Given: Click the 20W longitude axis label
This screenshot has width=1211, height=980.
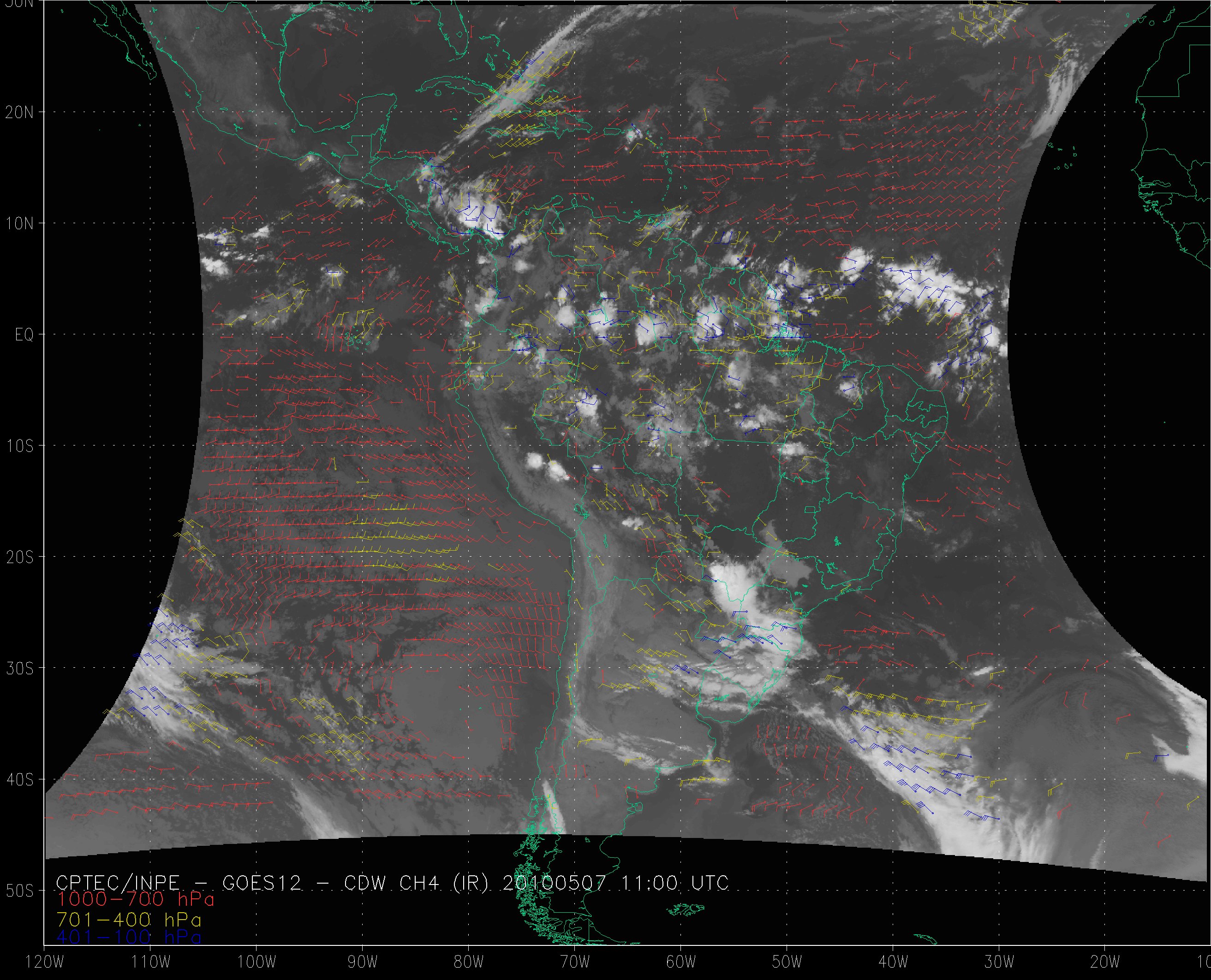Looking at the screenshot, I should coord(1105,962).
